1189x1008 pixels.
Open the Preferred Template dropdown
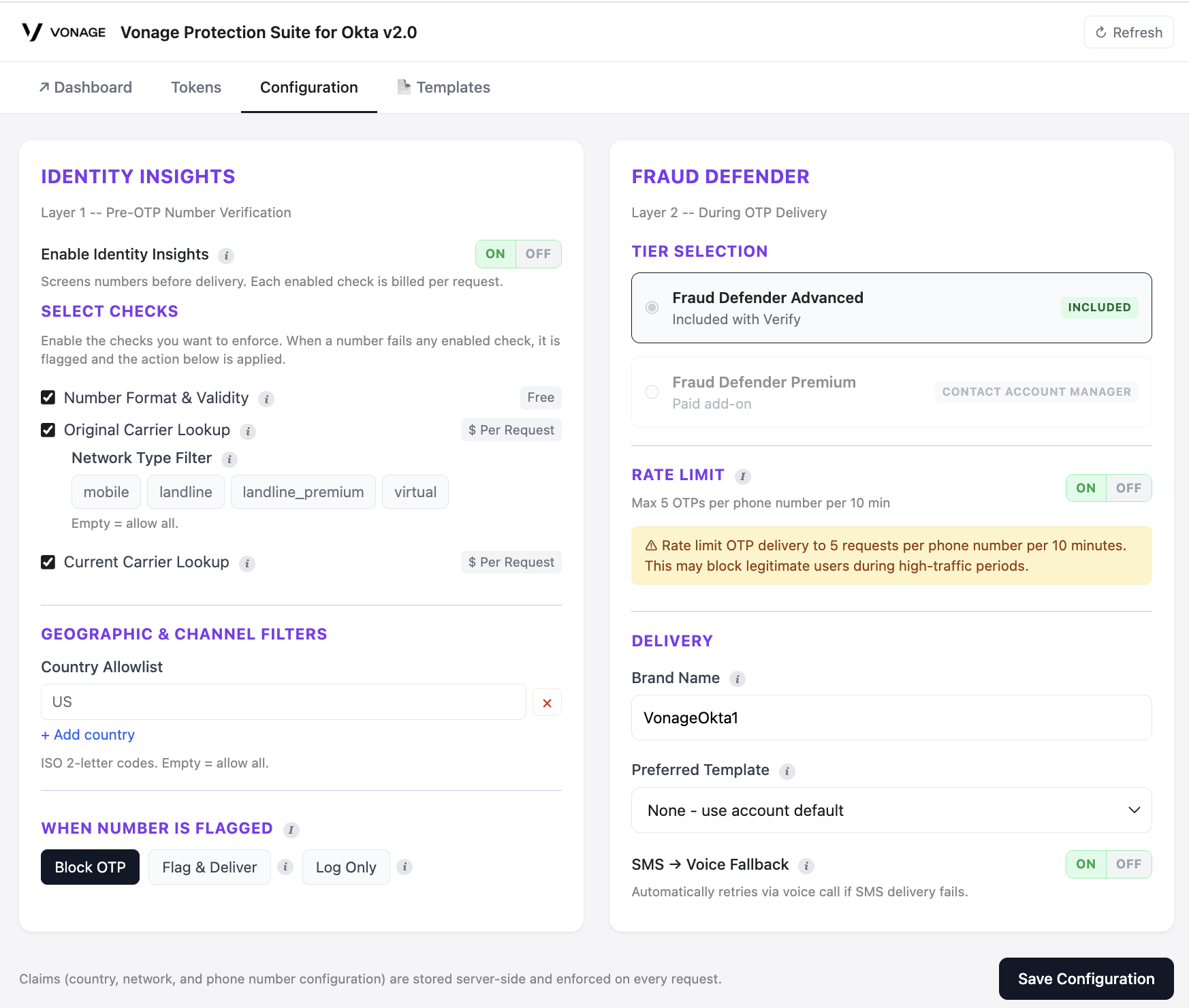click(x=891, y=810)
